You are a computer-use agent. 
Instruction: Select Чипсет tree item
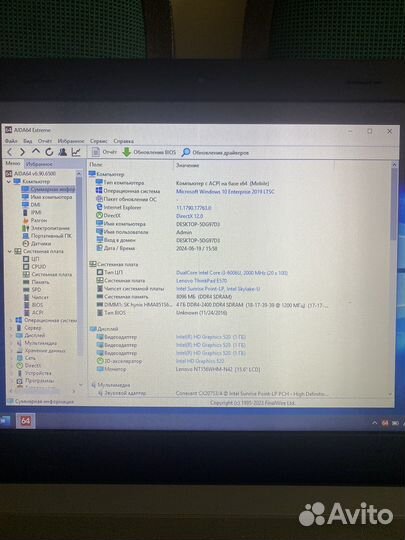(x=36, y=297)
